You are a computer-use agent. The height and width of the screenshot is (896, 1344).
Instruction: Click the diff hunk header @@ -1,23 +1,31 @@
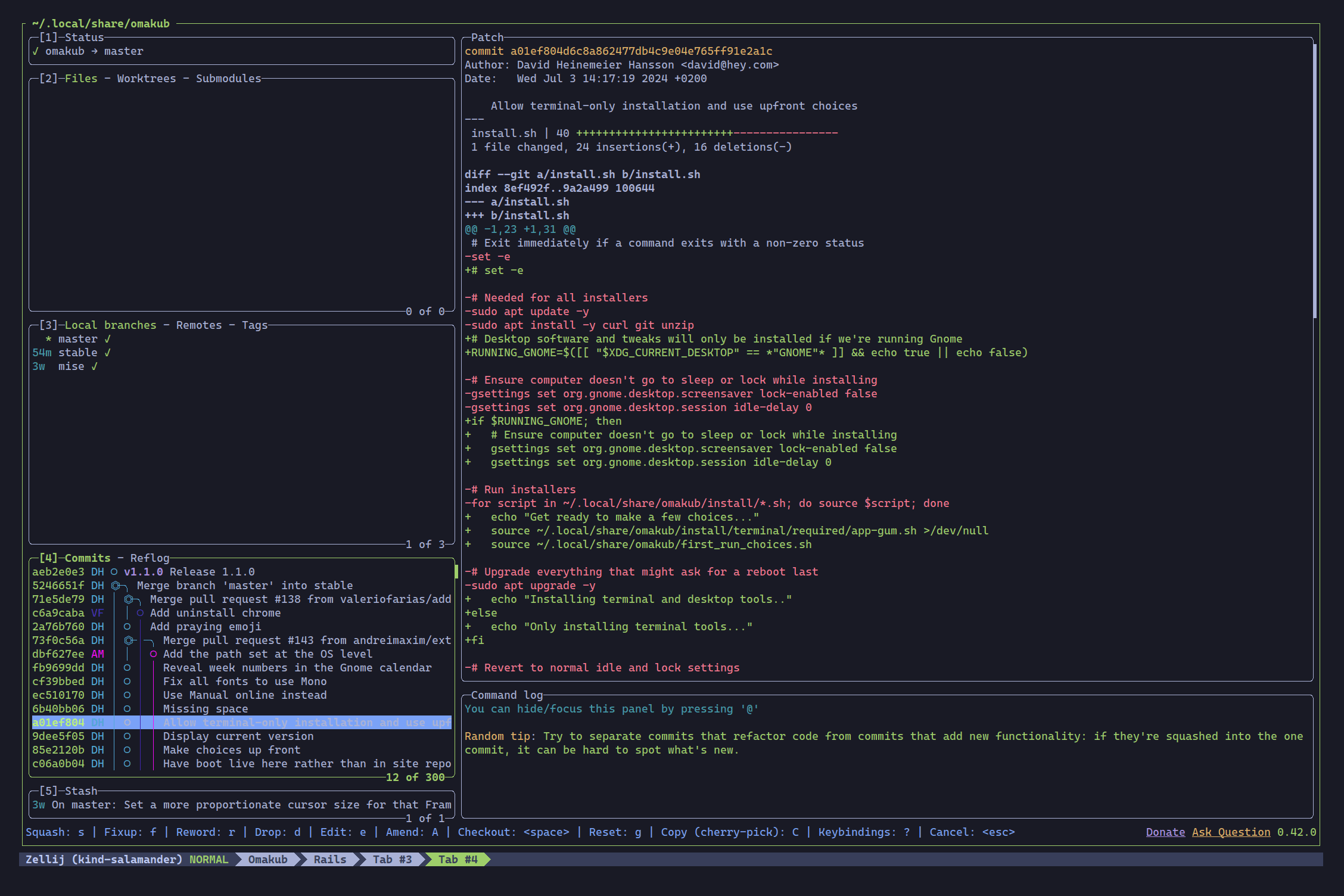click(x=520, y=229)
